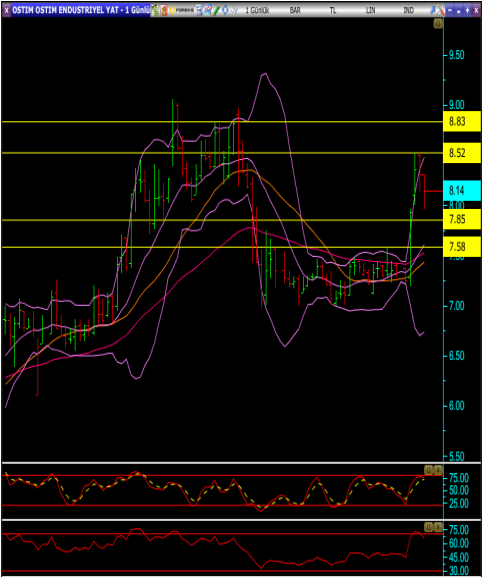
Task: Select the LIN scale menu item
Action: click(370, 10)
